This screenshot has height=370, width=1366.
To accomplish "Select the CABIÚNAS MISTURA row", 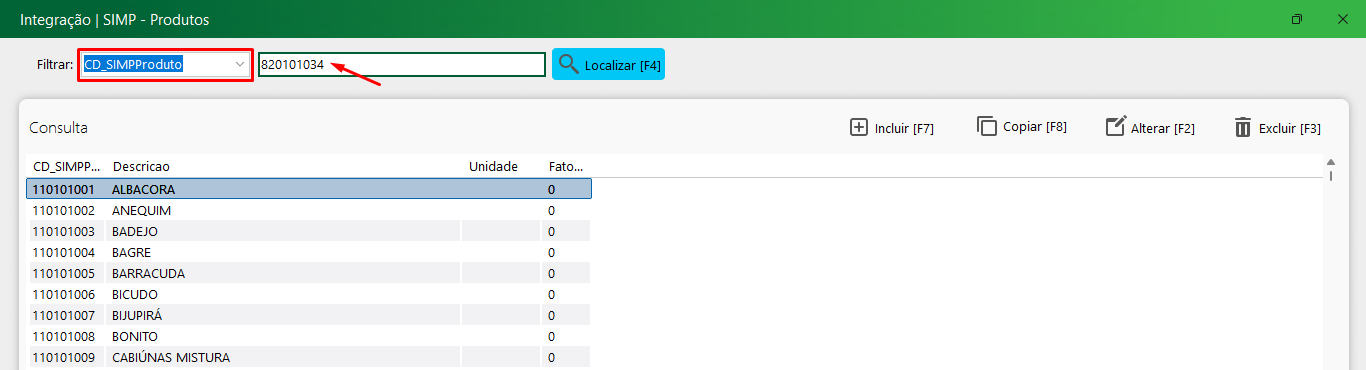I will [309, 357].
